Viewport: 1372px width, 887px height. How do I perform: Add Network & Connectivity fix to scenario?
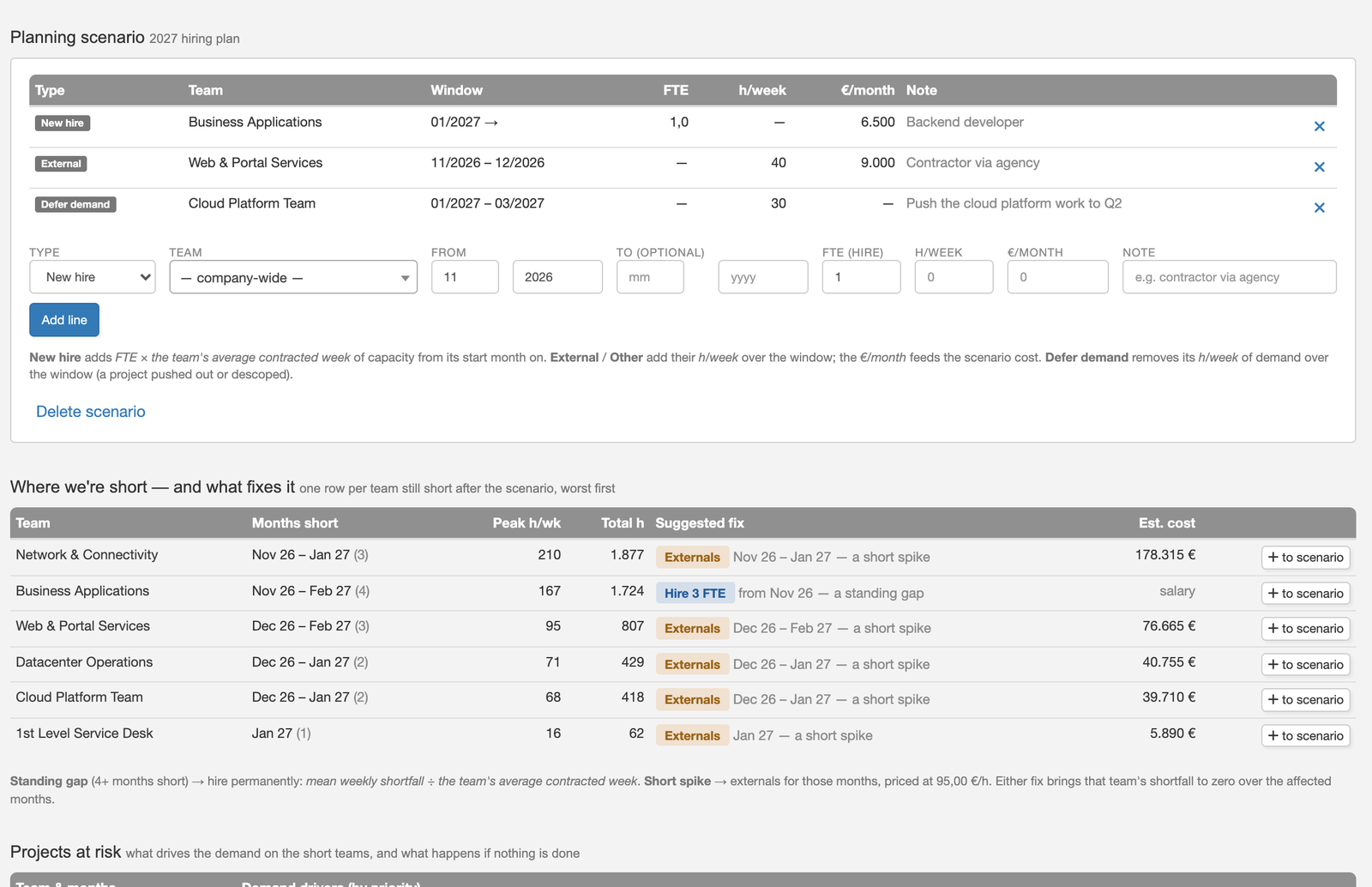[x=1305, y=558]
